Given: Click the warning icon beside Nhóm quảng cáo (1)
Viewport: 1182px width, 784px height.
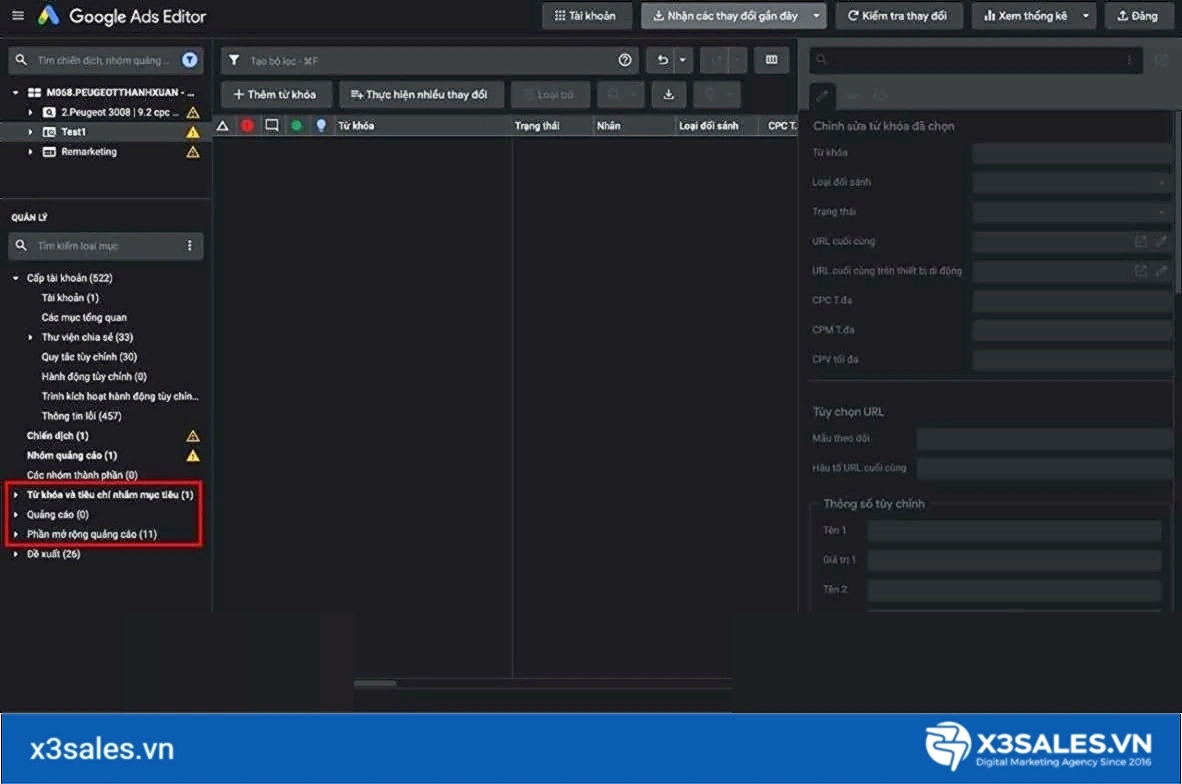Looking at the screenshot, I should 193,455.
